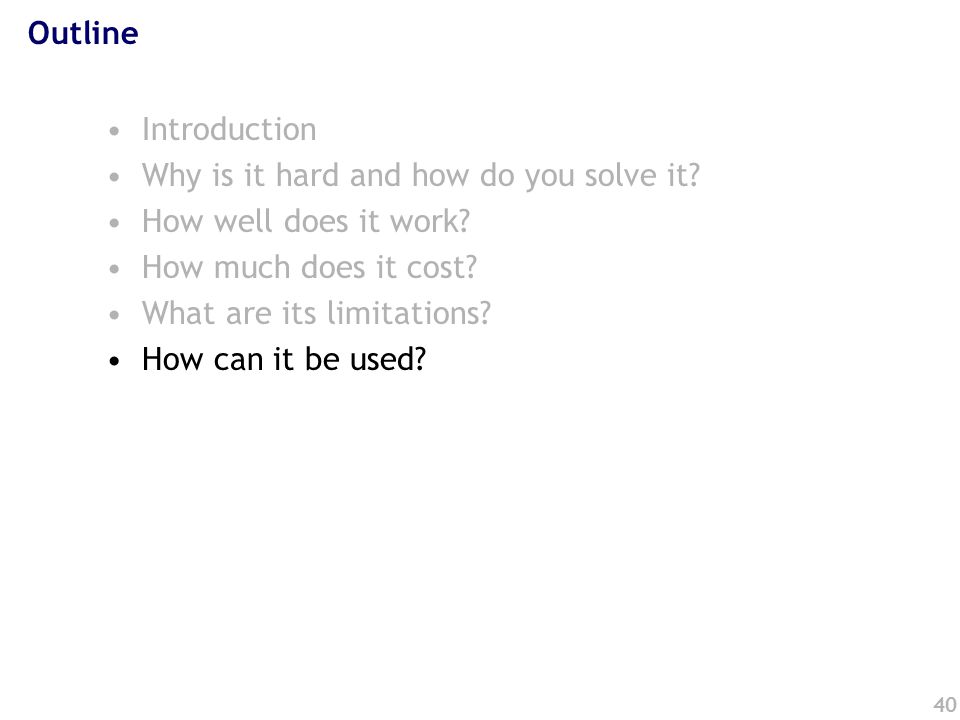Click the word 'hard' in second bullet

tap(307, 176)
